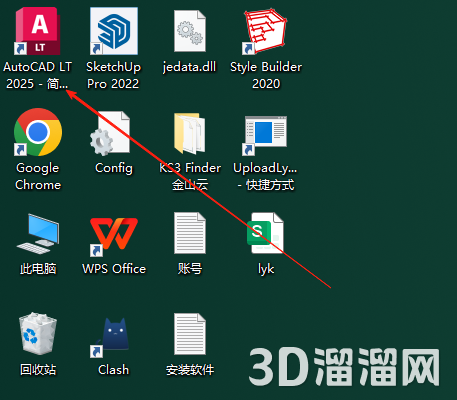
Task: Click the '此电脑' label text
Action: [38, 269]
